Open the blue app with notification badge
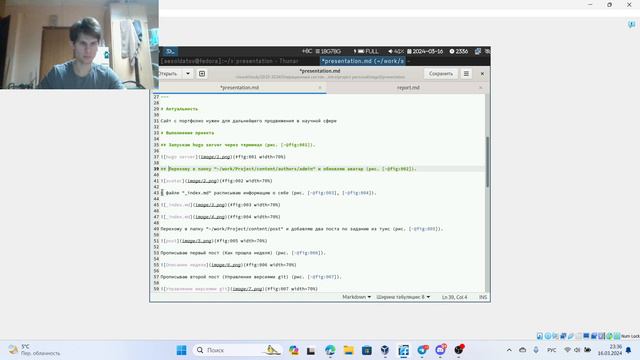Viewport: 640px width, 360px height. tap(422, 350)
